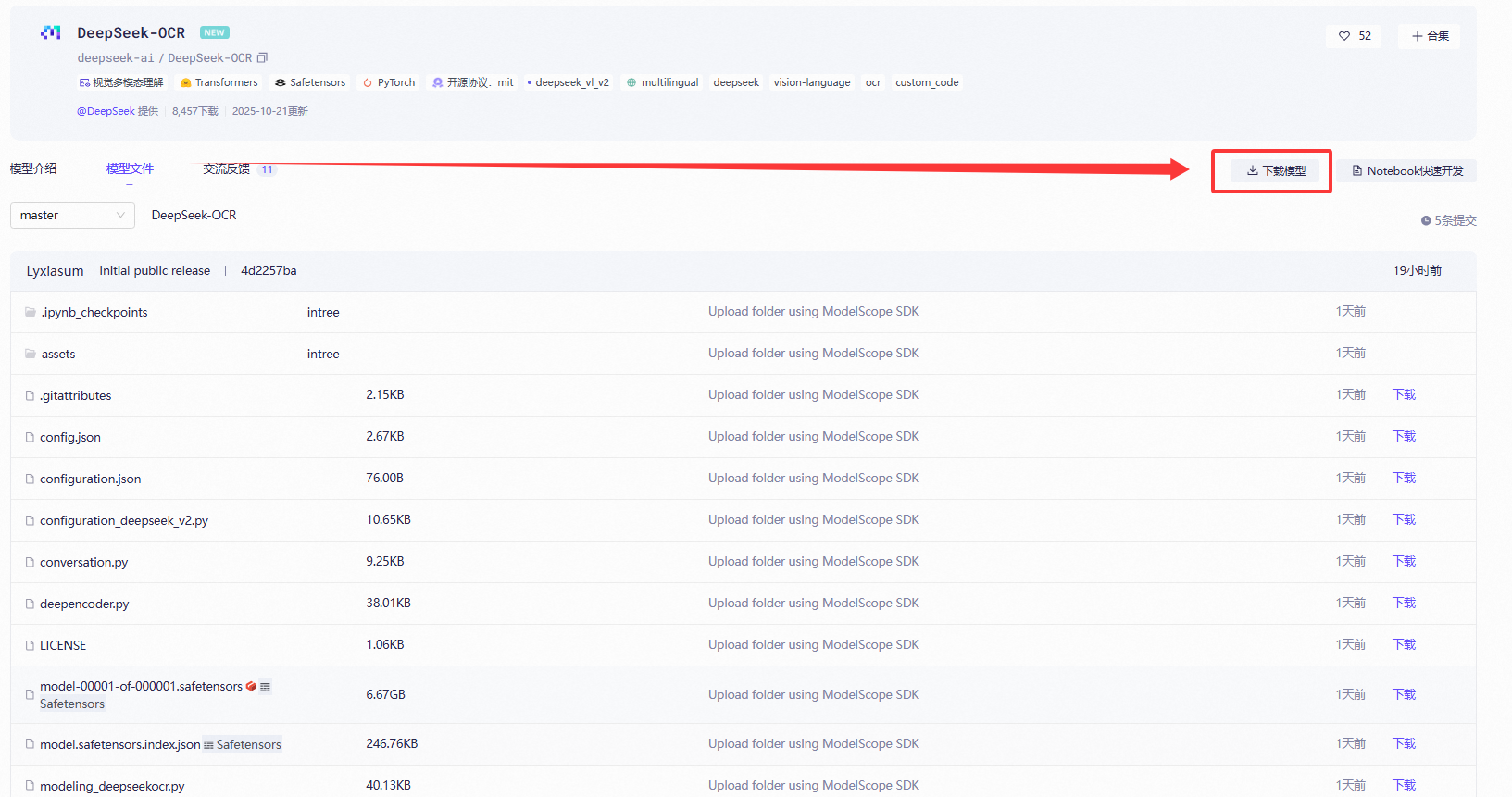The width and height of the screenshot is (1512, 797).
Task: Open modeling_deepseekocr.py file
Action: [x=112, y=786]
